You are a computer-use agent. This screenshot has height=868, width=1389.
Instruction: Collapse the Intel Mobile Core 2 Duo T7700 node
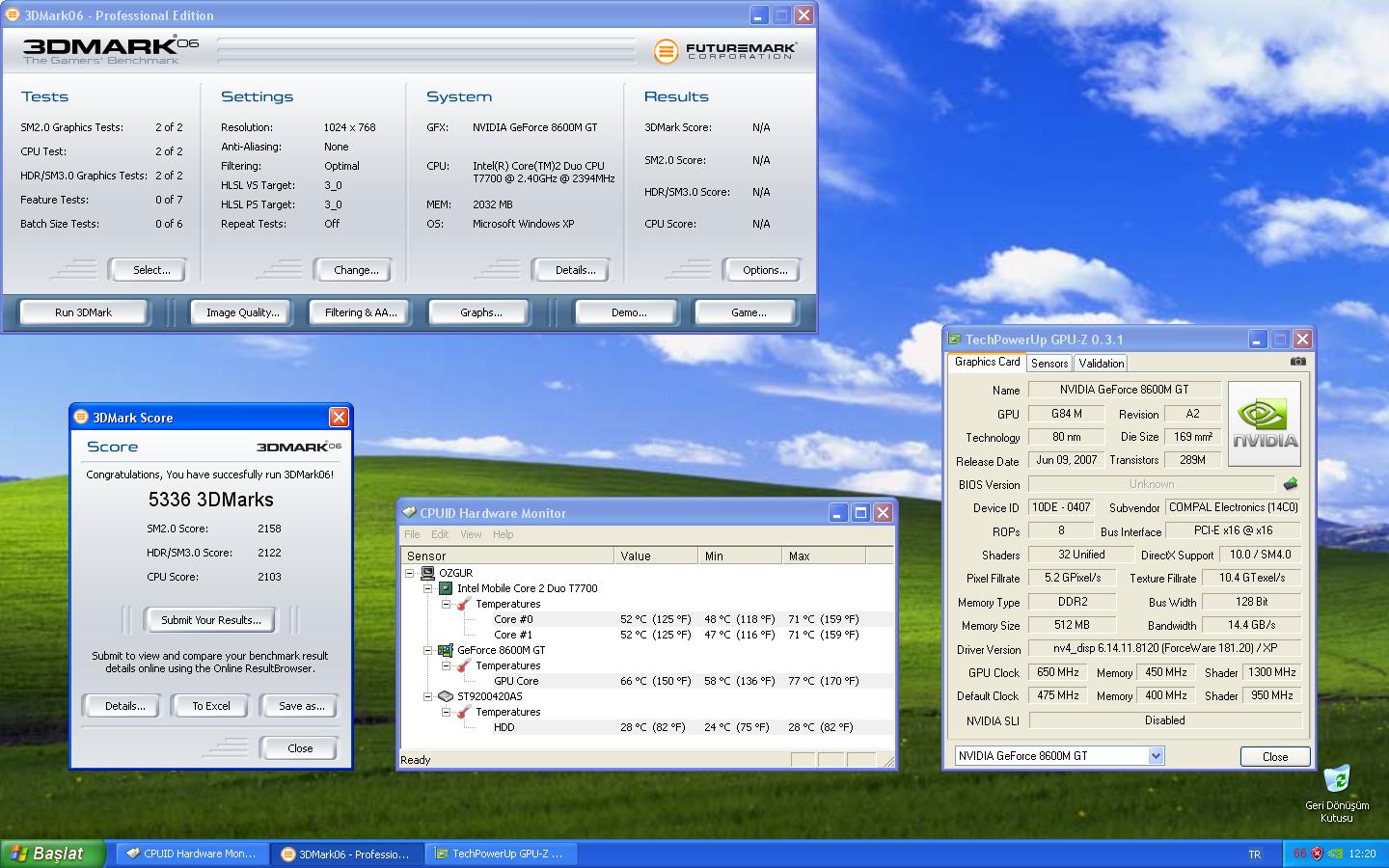[x=427, y=588]
